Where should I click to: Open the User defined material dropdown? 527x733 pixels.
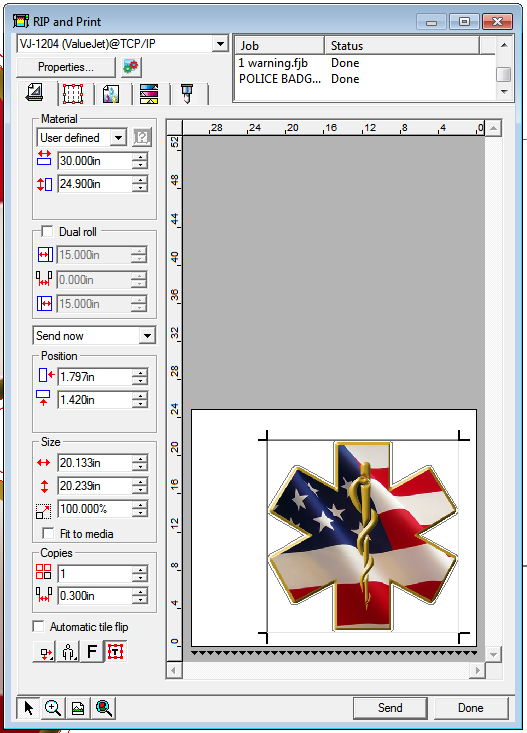[119, 137]
